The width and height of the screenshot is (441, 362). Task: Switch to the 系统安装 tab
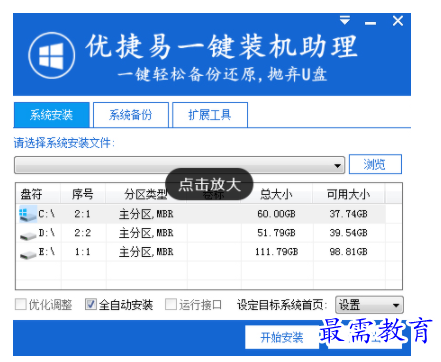click(51, 115)
